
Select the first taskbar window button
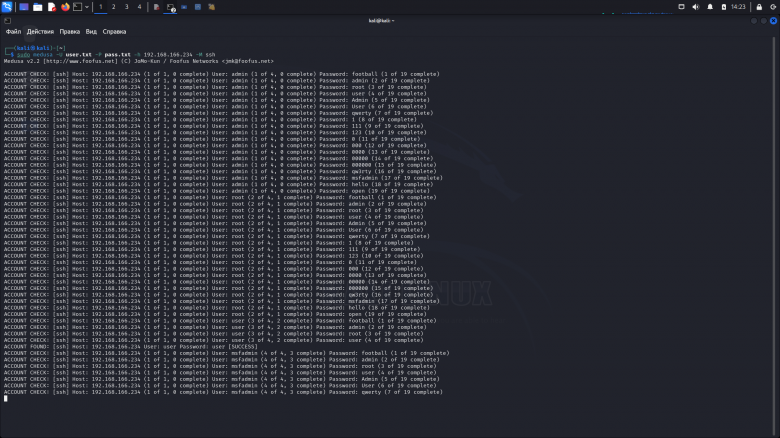tap(156, 7)
